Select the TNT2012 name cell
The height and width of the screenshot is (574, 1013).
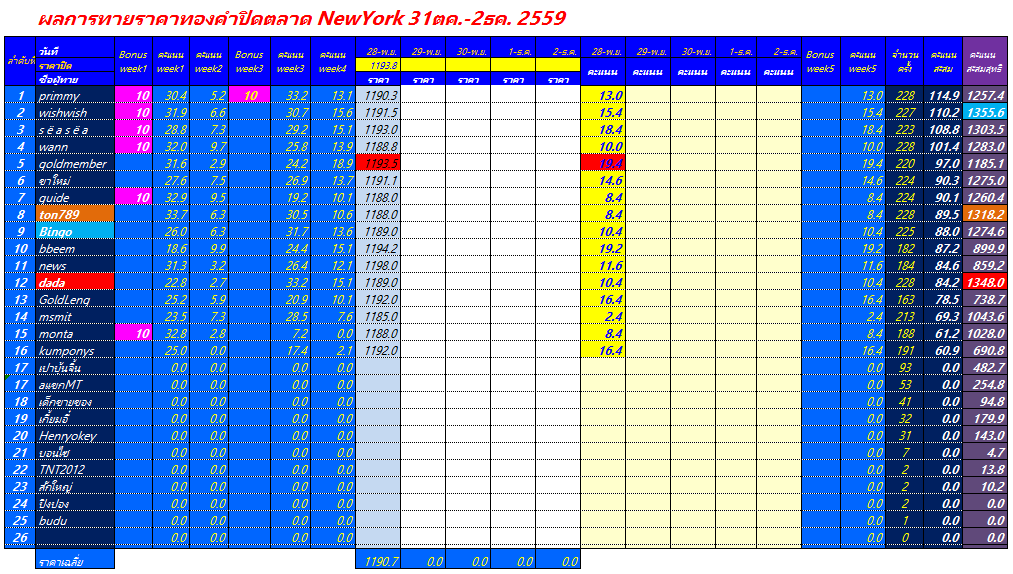pos(75,469)
